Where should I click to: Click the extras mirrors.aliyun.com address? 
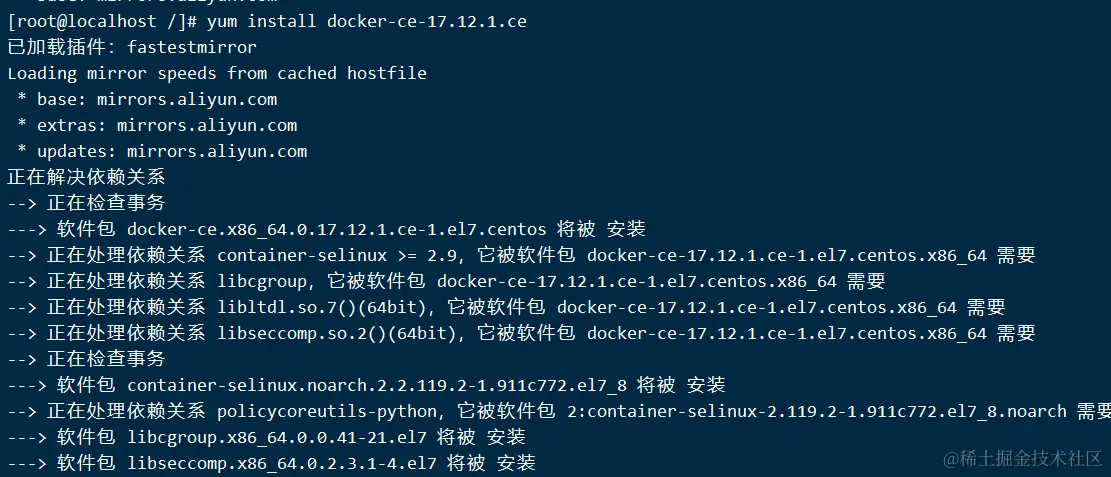click(206, 125)
